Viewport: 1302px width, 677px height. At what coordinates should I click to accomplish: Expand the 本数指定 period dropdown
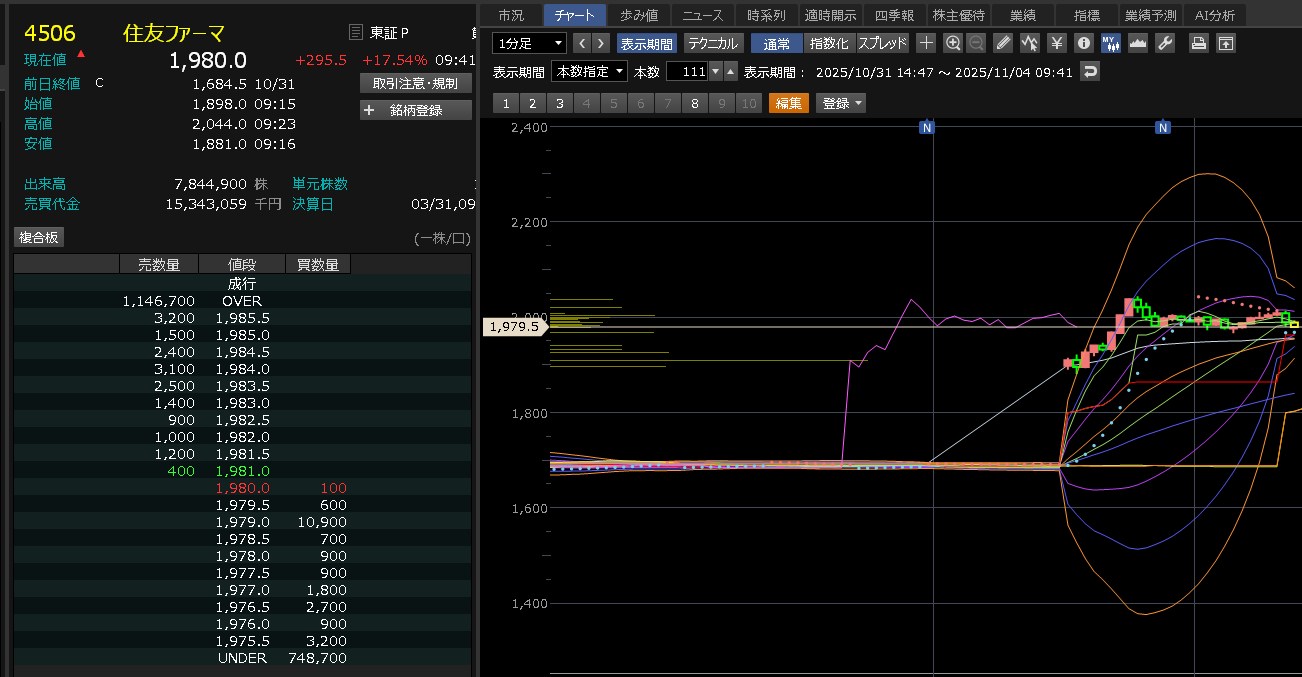(590, 71)
